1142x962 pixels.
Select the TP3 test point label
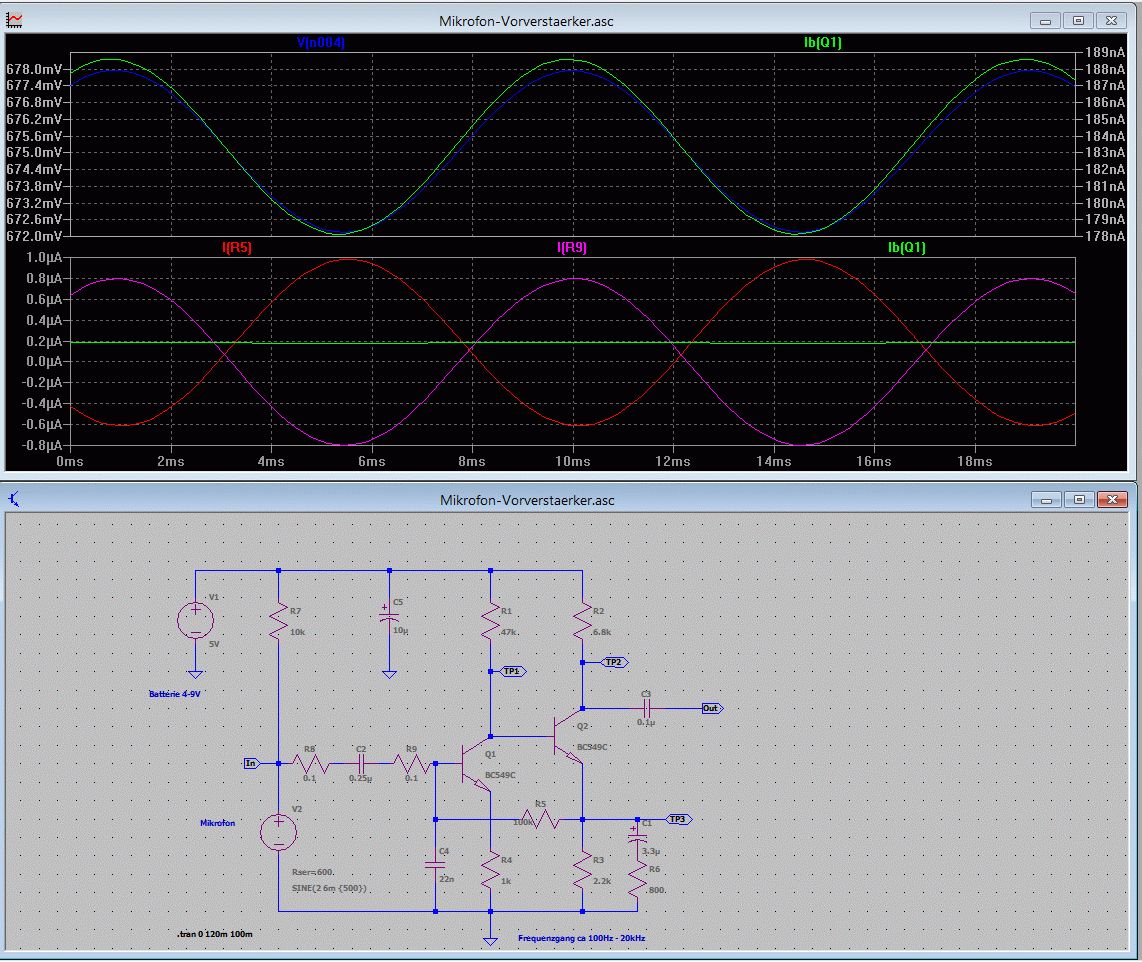point(677,819)
